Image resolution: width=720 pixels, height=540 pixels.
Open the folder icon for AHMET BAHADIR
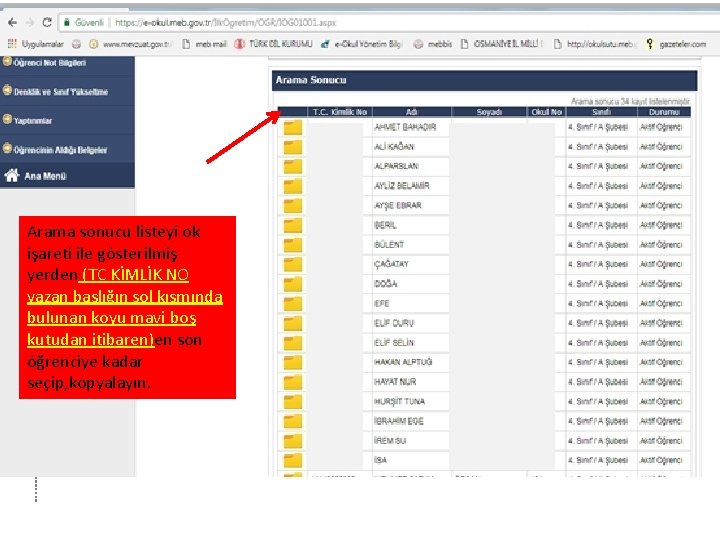(x=292, y=127)
